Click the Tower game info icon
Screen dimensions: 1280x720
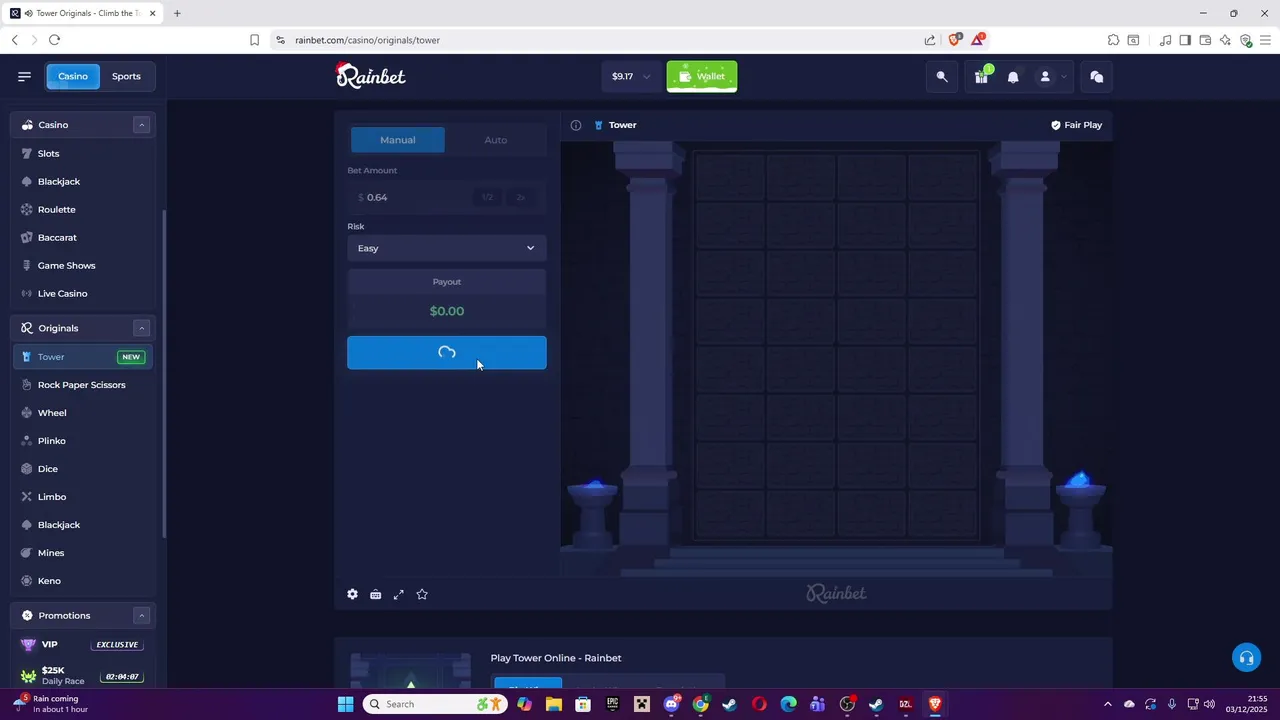click(x=576, y=125)
